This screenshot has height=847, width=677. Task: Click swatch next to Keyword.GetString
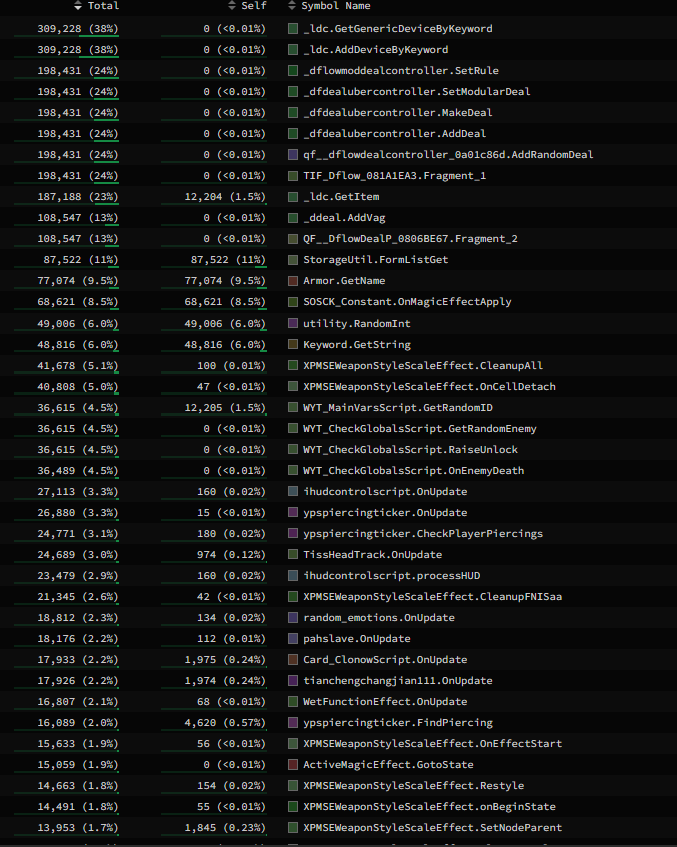(293, 345)
